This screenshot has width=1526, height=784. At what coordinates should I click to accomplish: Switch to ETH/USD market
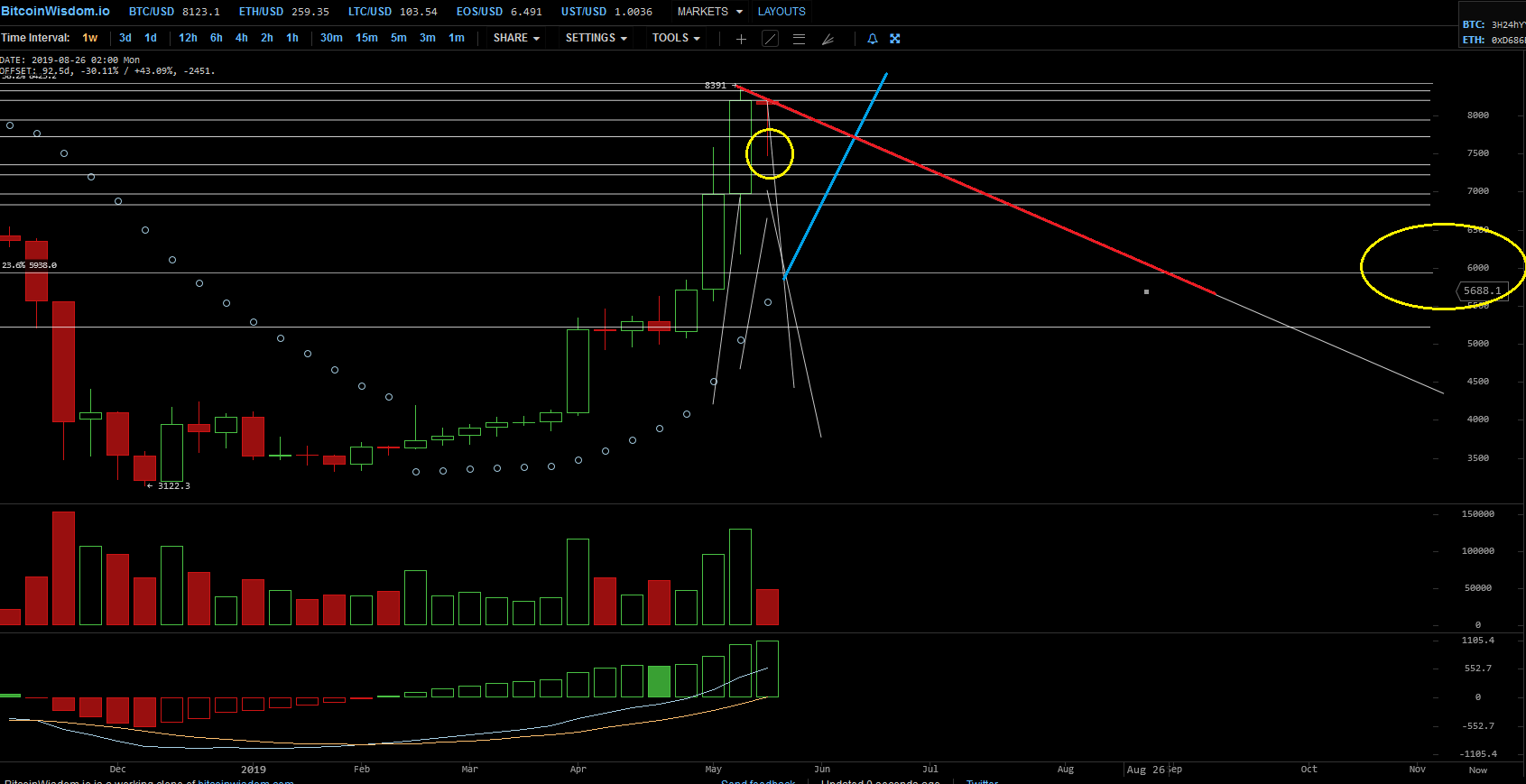[x=283, y=12]
